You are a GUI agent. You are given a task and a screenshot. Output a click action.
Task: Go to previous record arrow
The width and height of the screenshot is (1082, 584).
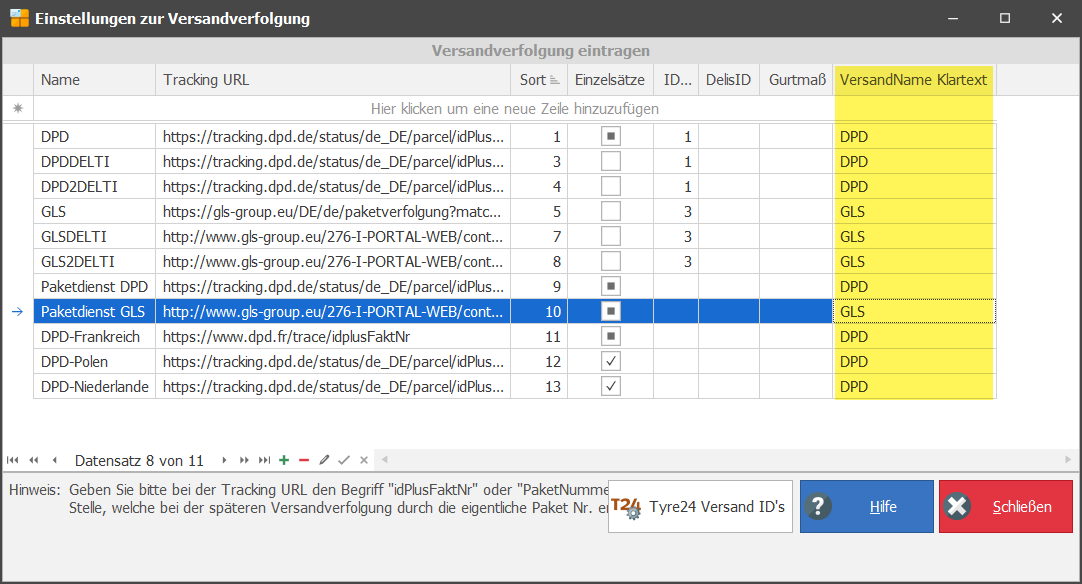(55, 460)
